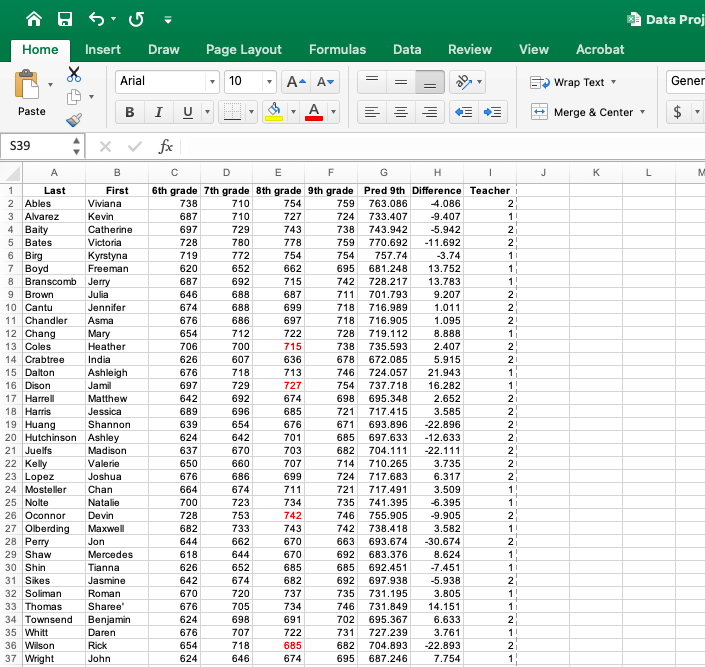Open the General number format box
The width and height of the screenshot is (705, 667).
686,81
